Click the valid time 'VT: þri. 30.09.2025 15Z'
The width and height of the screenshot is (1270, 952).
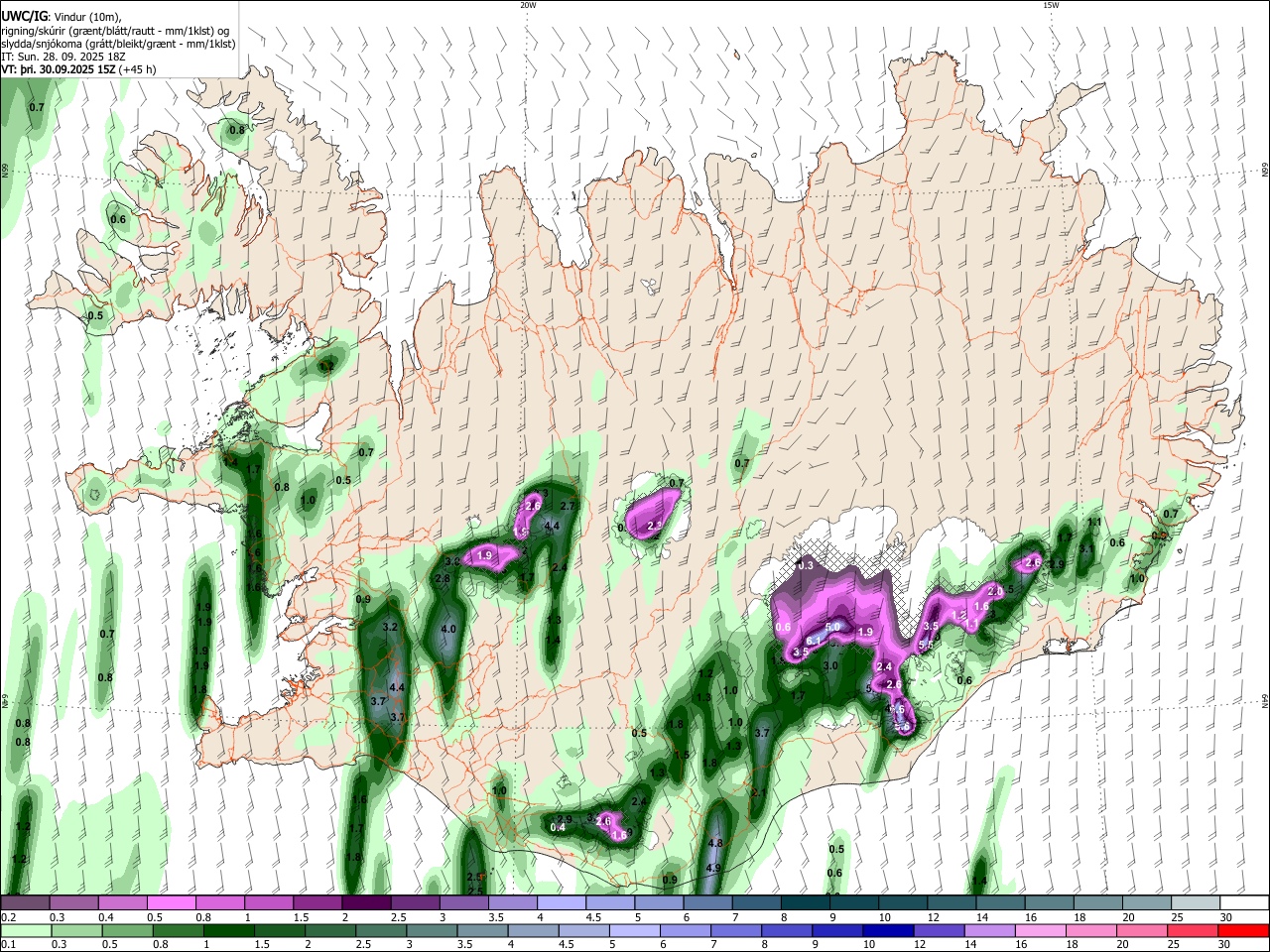tap(58, 69)
